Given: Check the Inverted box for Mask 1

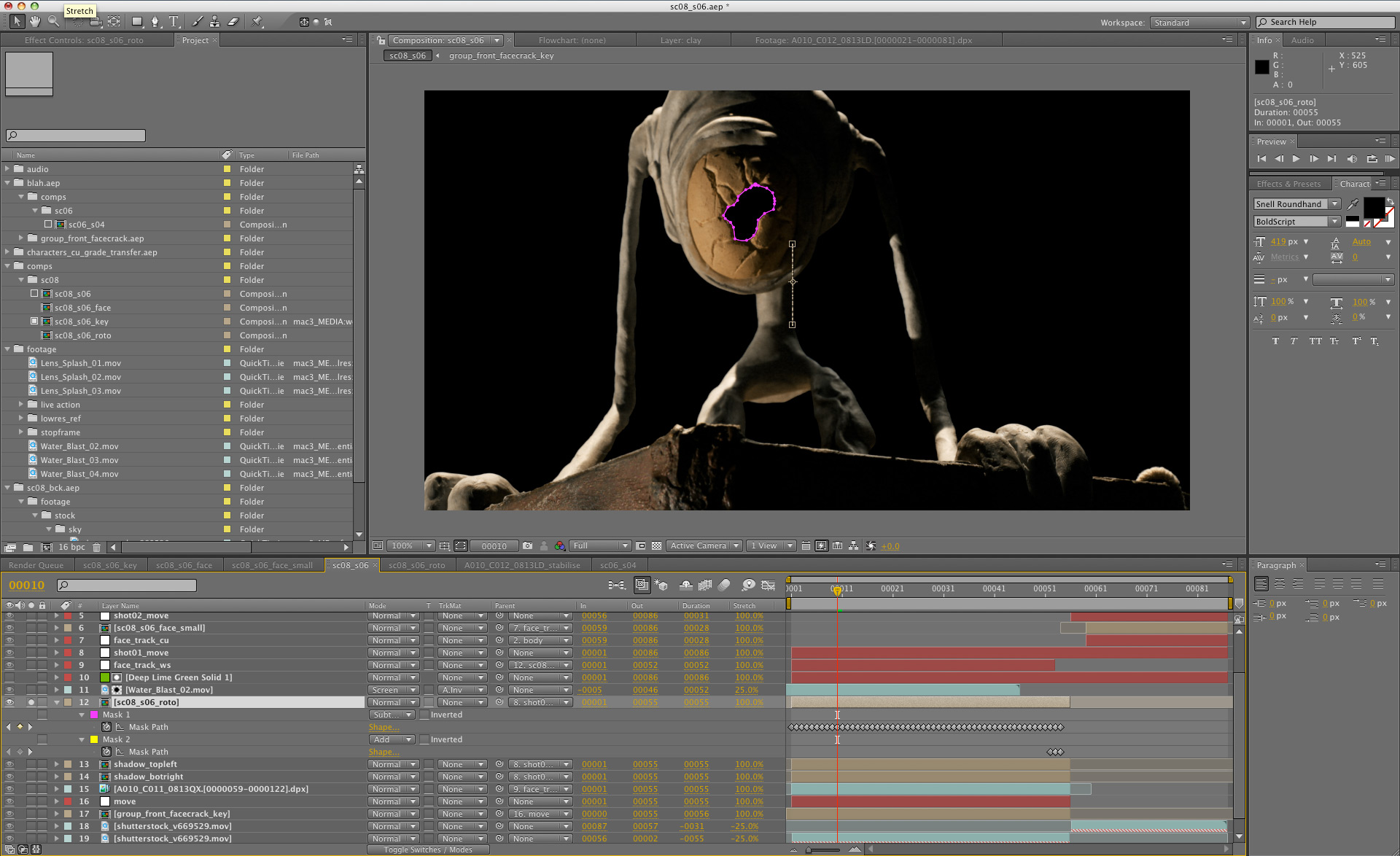Looking at the screenshot, I should (424, 715).
